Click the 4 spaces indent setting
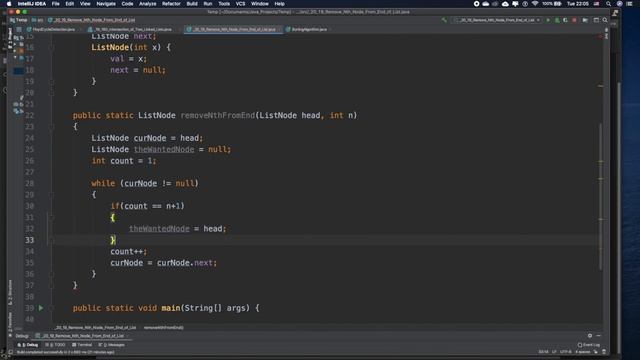 pyautogui.click(x=582, y=351)
